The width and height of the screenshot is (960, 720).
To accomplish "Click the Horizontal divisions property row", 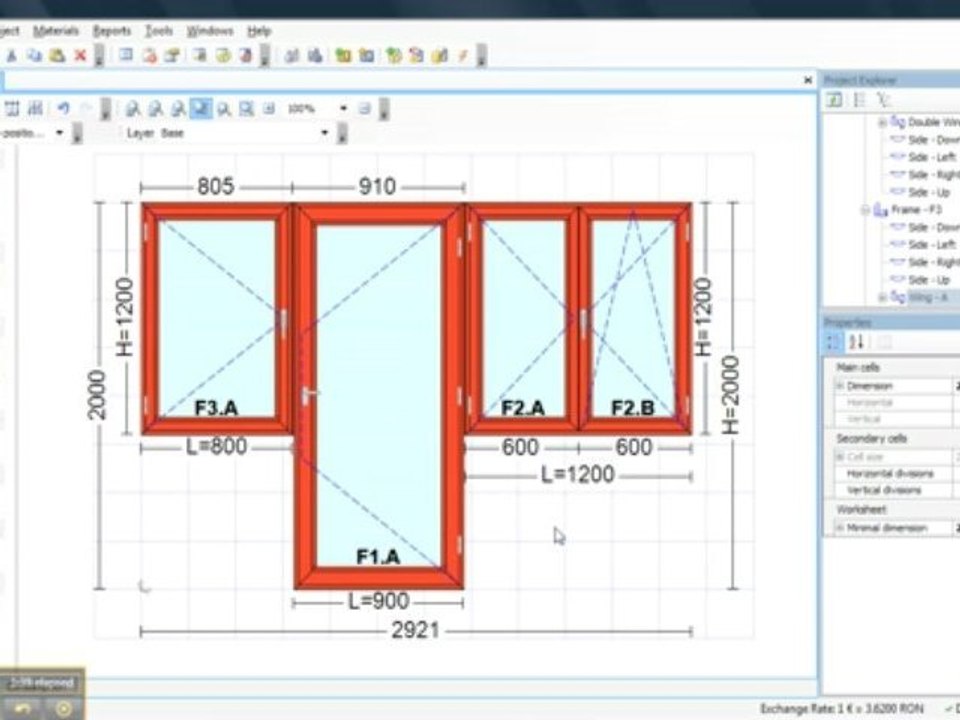I will (x=890, y=474).
